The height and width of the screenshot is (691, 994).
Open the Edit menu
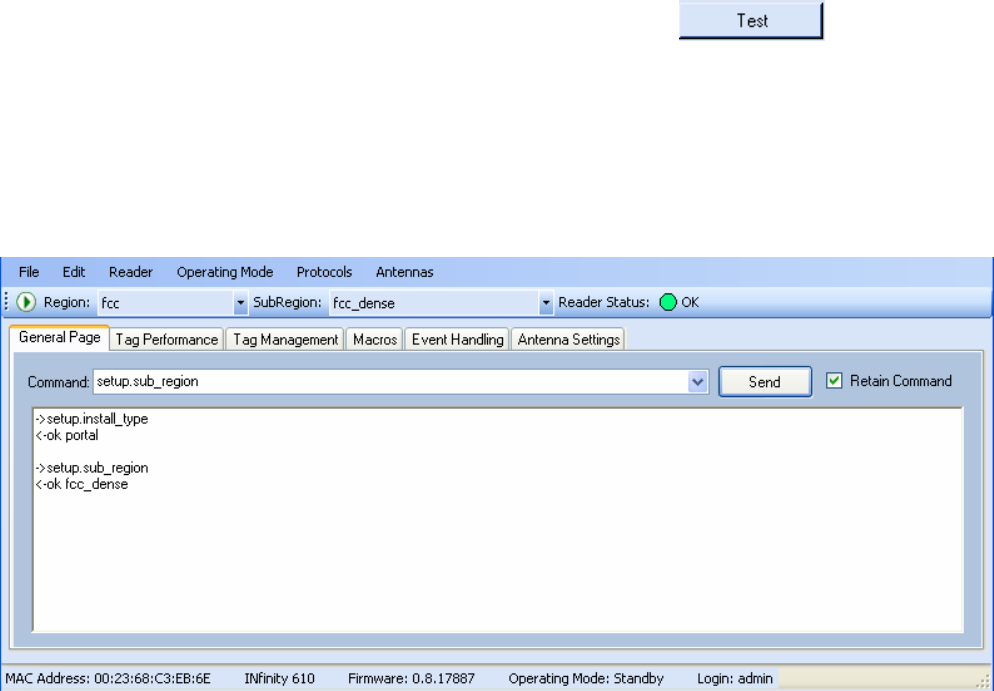[74, 272]
